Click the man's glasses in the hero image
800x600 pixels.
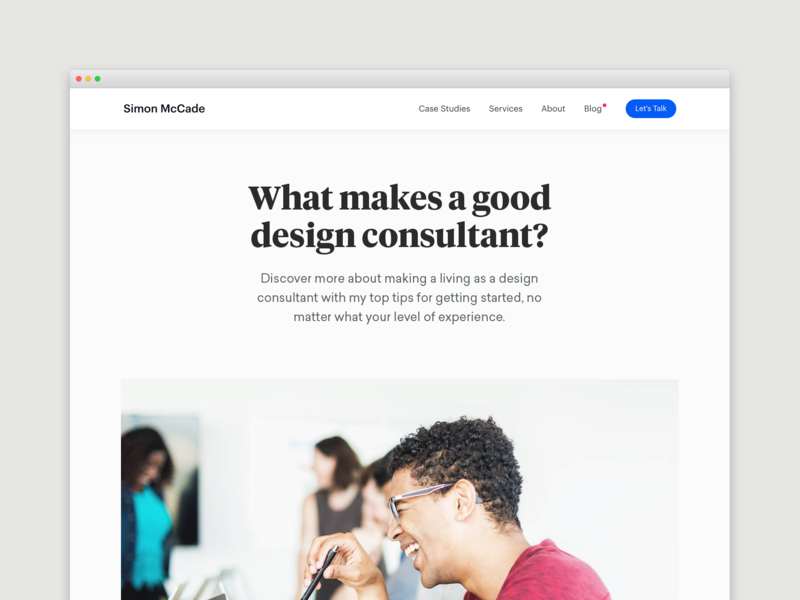pos(421,497)
